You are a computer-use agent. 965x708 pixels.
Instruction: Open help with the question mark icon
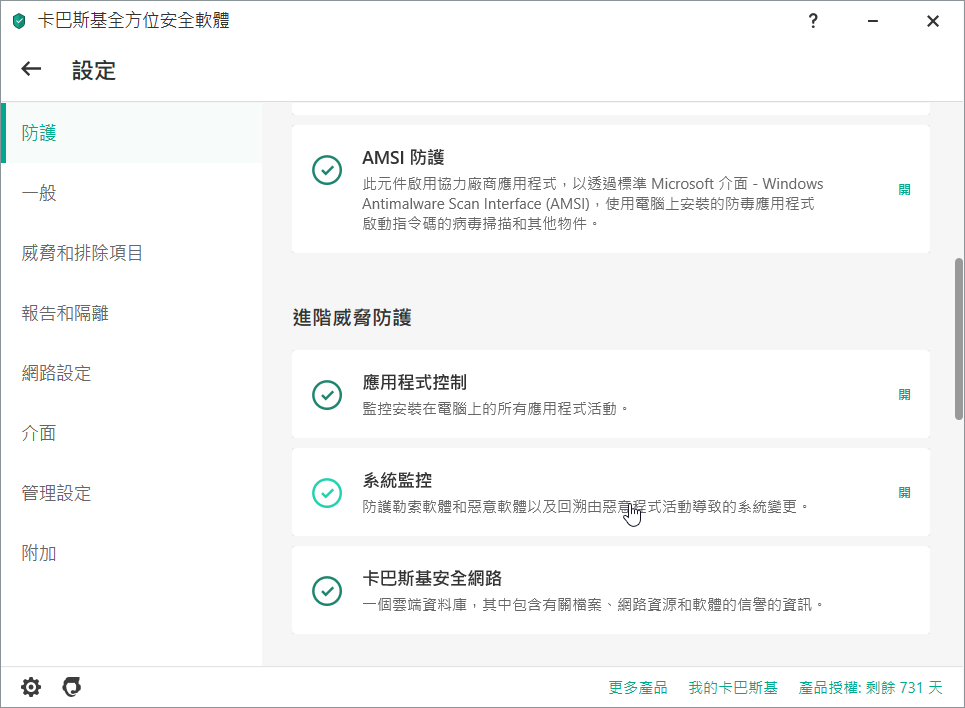pos(814,21)
